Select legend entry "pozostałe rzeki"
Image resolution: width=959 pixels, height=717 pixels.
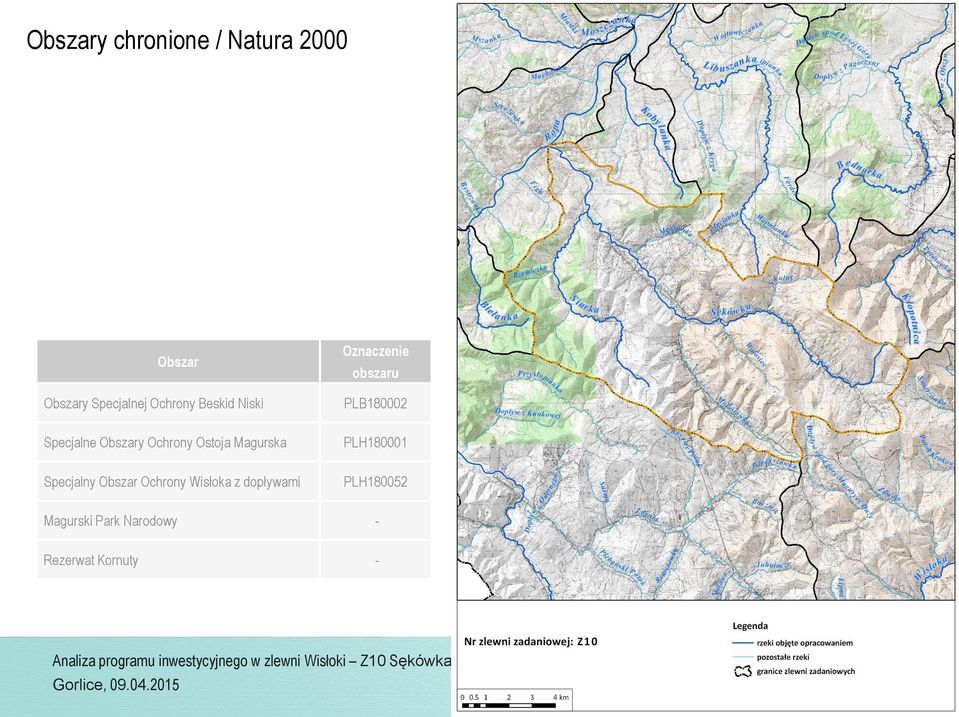point(783,657)
